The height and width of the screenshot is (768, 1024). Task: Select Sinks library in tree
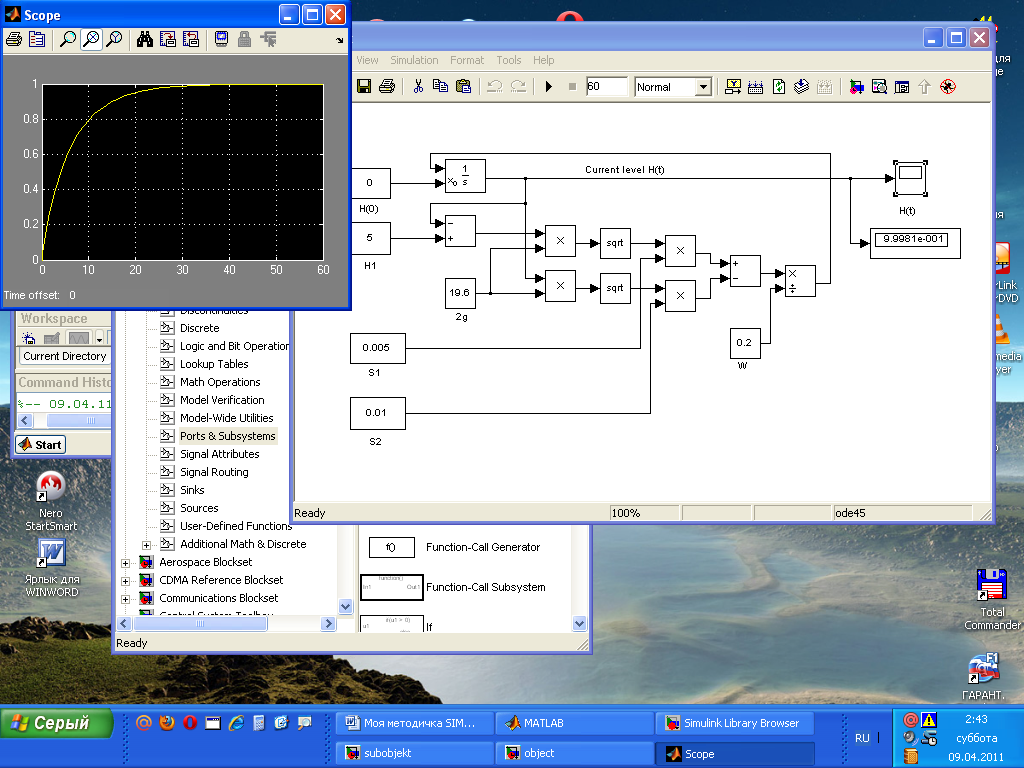pyautogui.click(x=192, y=490)
